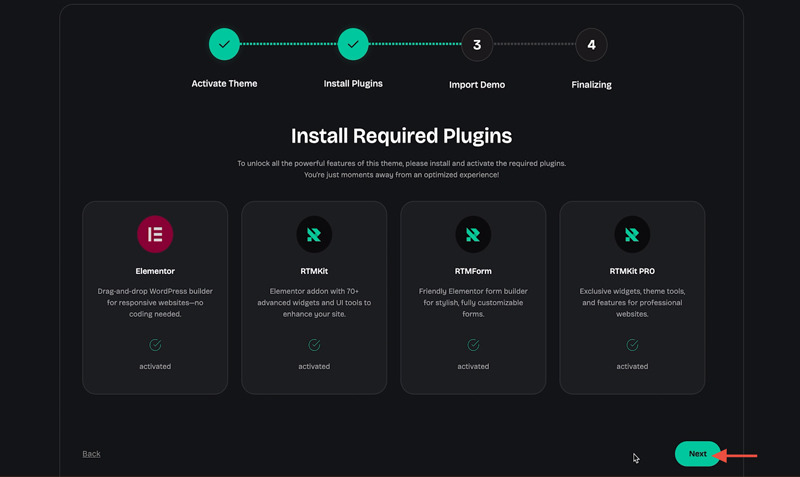Select step 3 circle for Import Demo
This screenshot has height=477, width=800.
[477, 45]
